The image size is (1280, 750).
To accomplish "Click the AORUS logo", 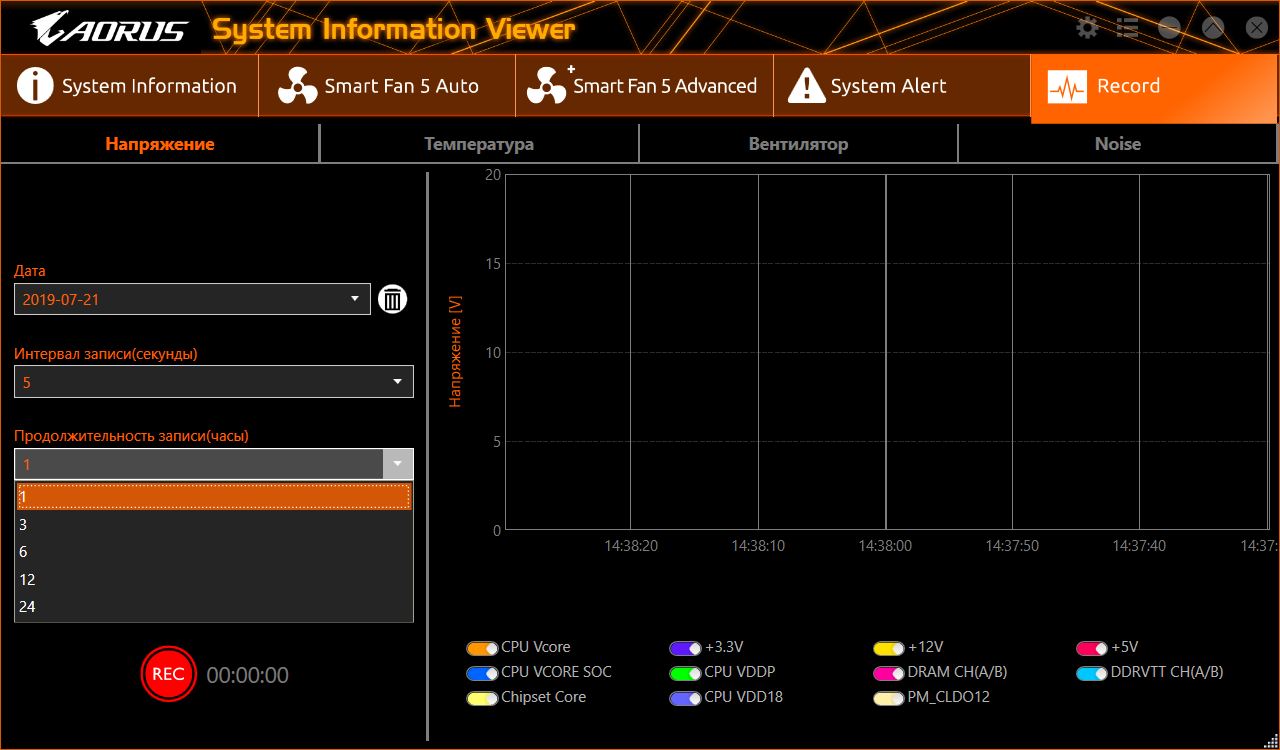I will tap(110, 28).
